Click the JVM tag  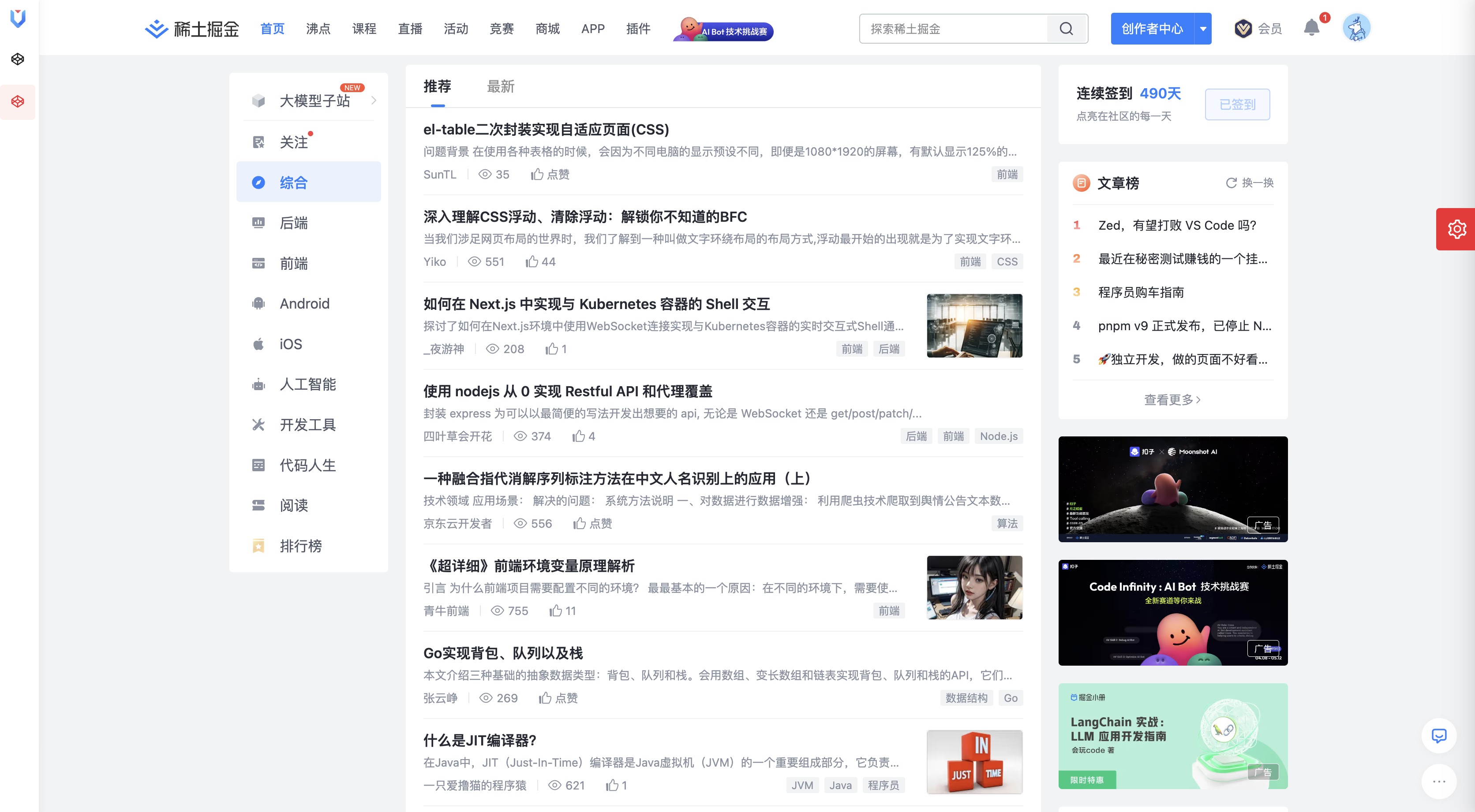coord(802,785)
